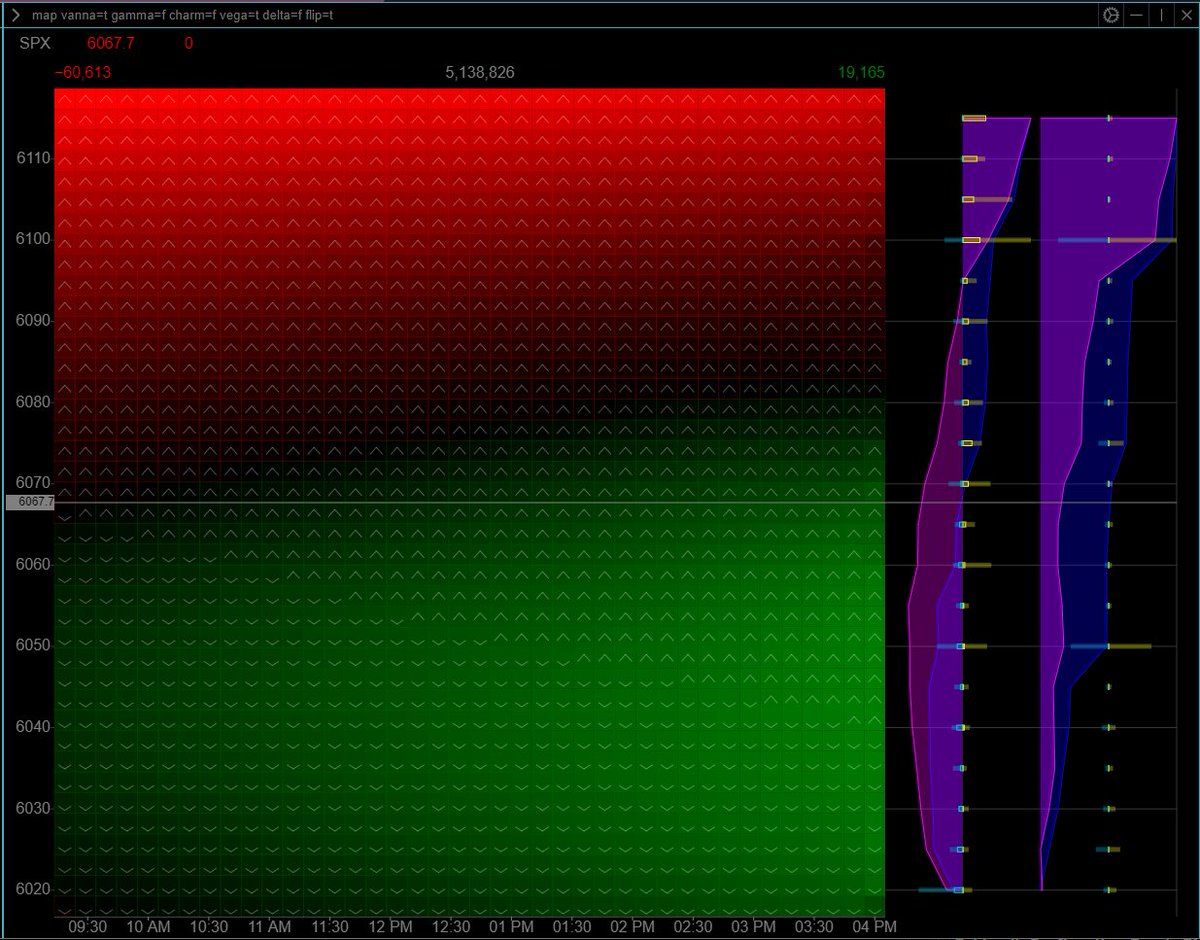
Task: Click the 6030 price axis label
Action: tap(33, 808)
